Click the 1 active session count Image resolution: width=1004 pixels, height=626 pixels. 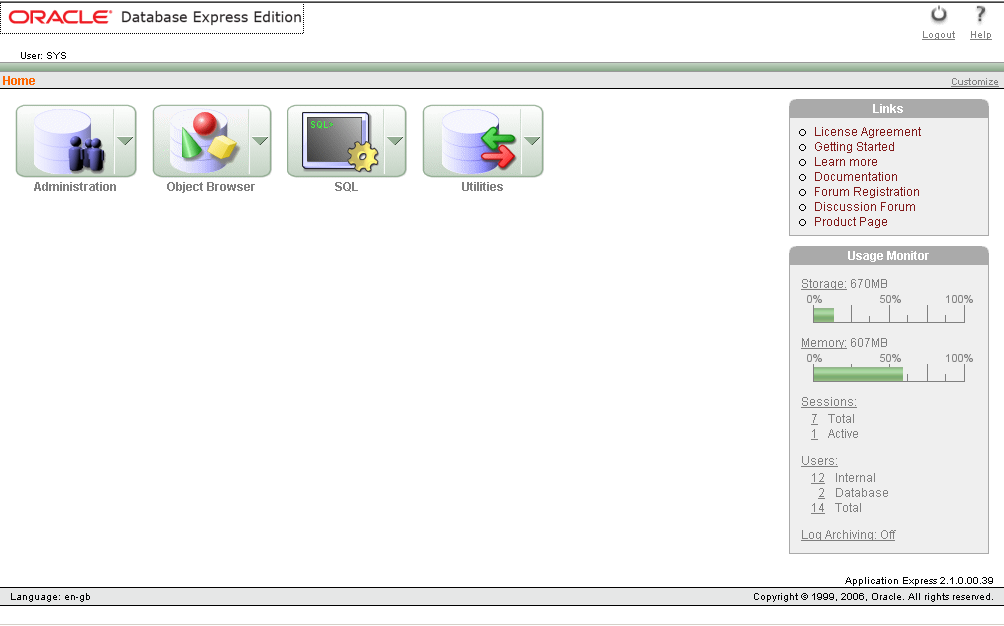pyautogui.click(x=814, y=434)
